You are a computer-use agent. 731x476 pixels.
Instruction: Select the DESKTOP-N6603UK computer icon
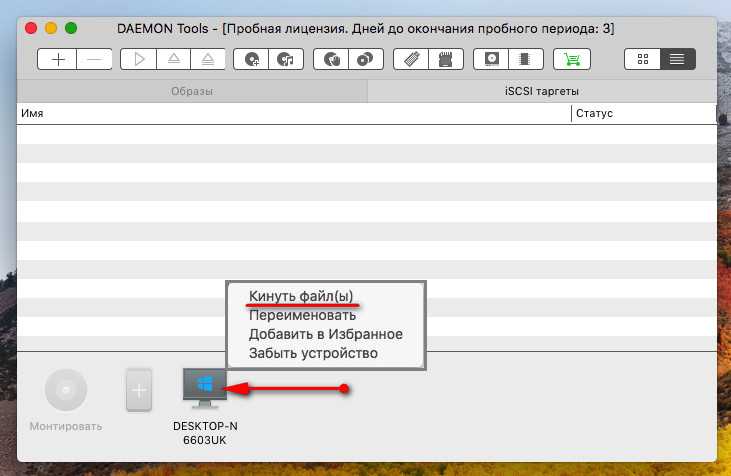tap(205, 389)
